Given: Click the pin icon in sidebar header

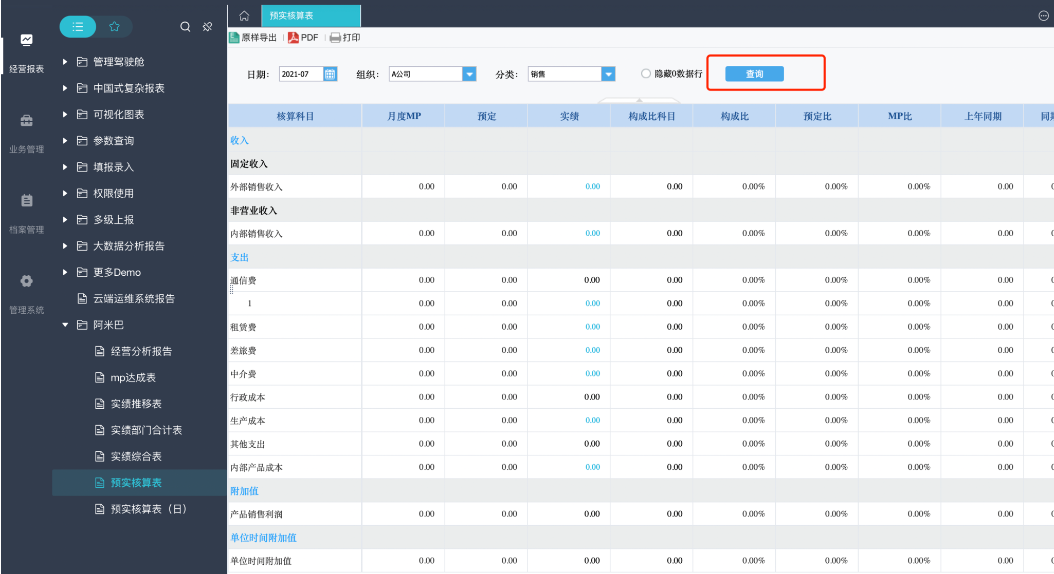Looking at the screenshot, I should pos(207,27).
